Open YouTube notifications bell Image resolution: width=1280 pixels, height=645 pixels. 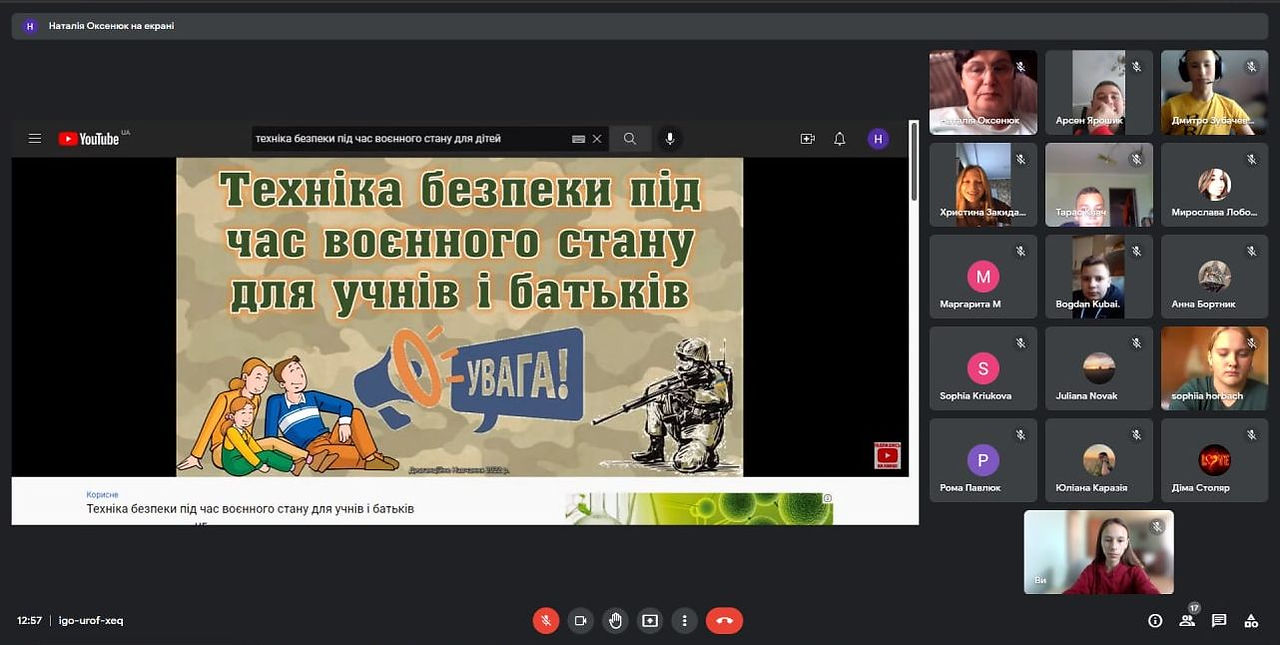click(x=840, y=139)
